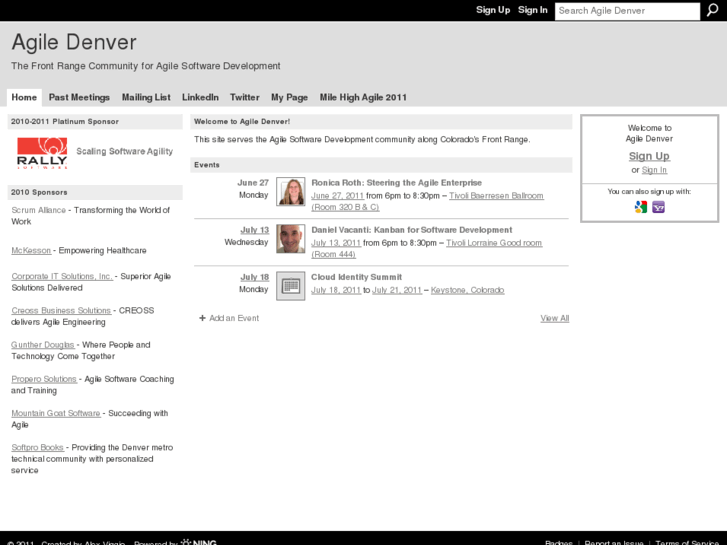The width and height of the screenshot is (727, 545).
Task: Open the McKesson sponsor link
Action: [31, 250]
